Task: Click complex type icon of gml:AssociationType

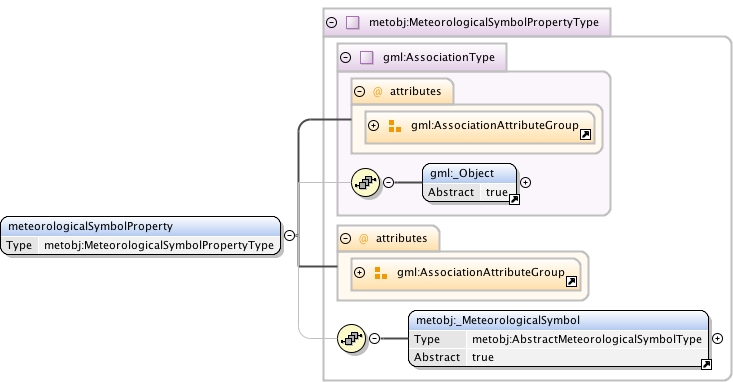Action: (366, 57)
